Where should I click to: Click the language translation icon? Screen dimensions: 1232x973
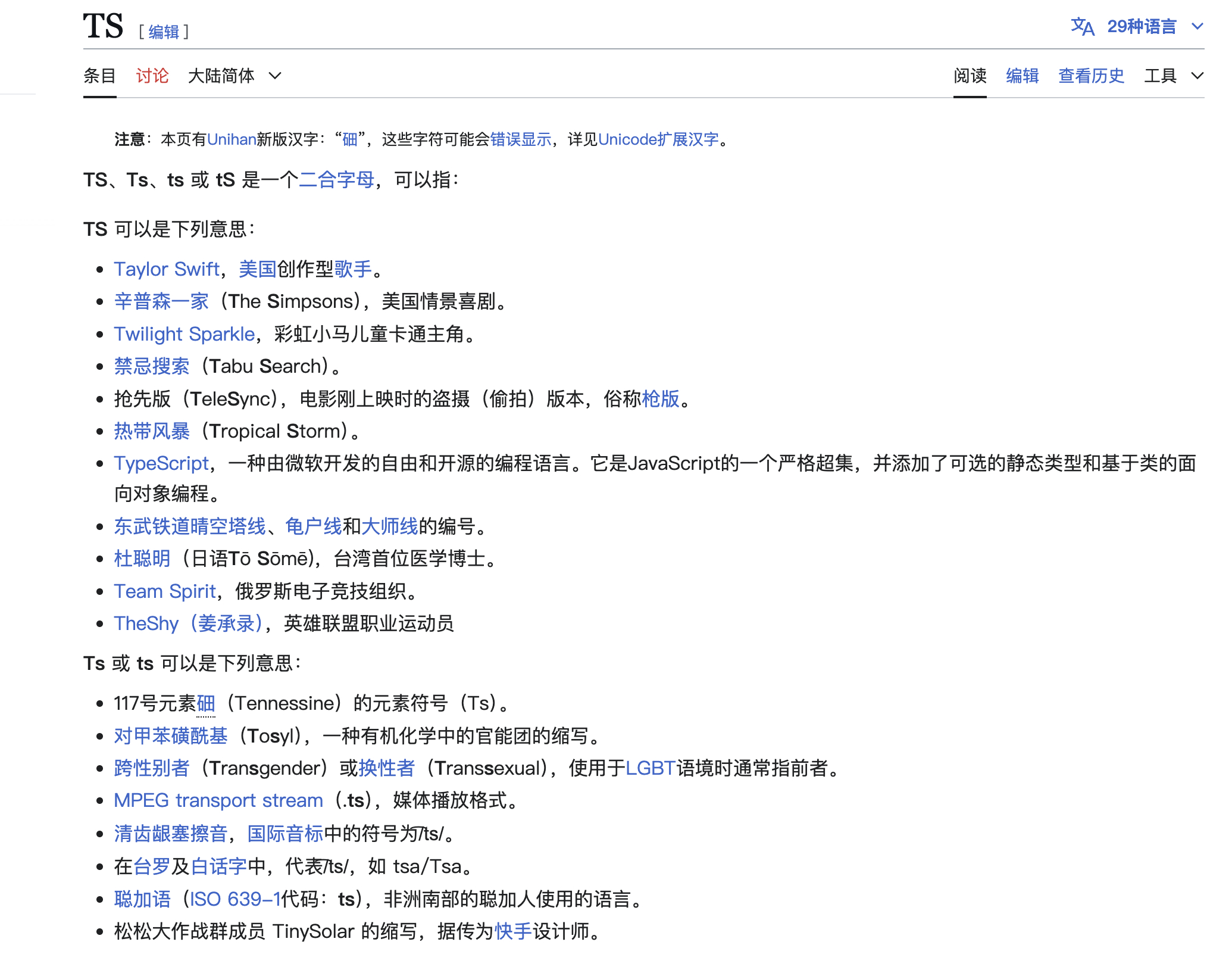1082,27
